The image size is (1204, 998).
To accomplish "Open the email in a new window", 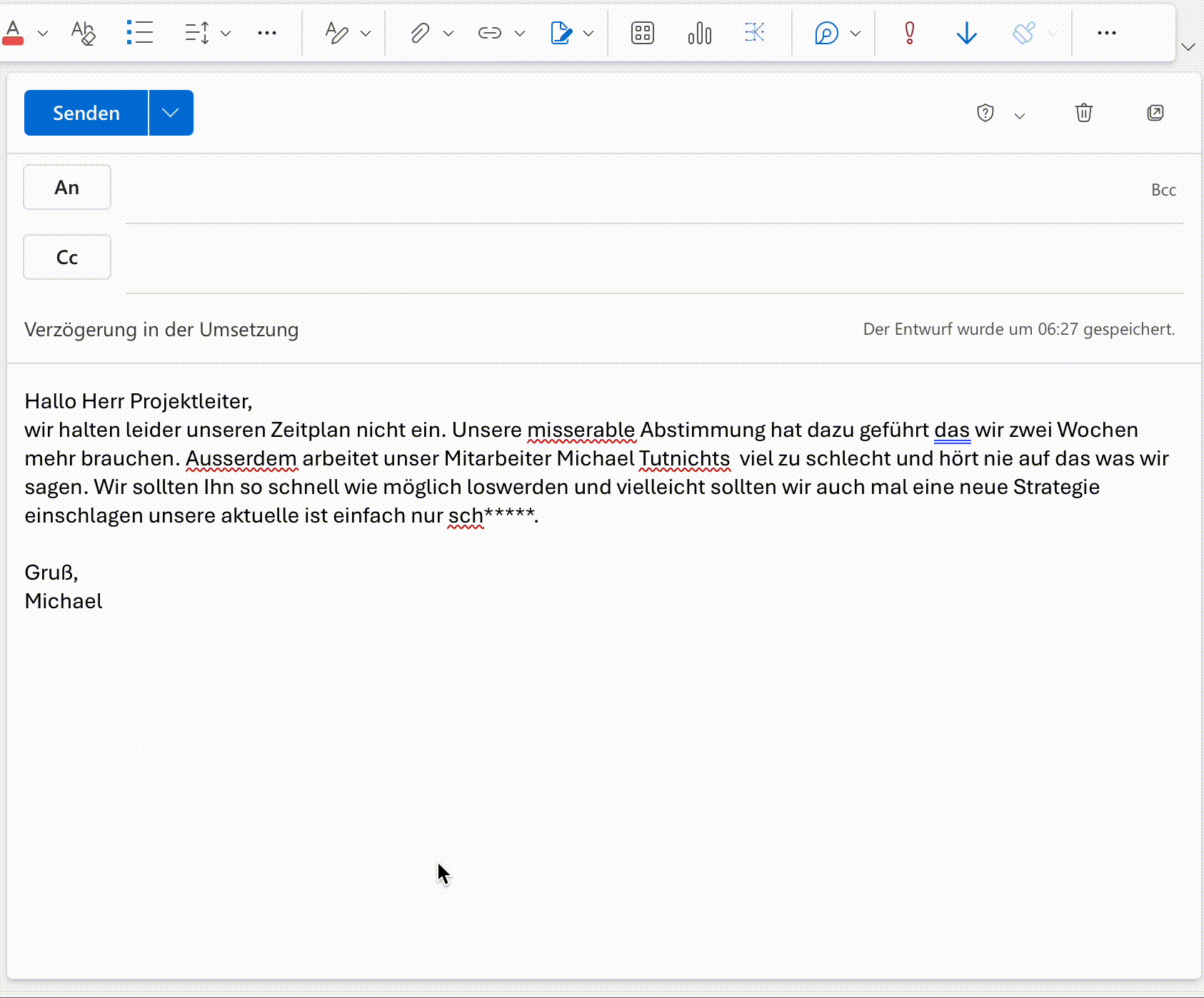I will [x=1155, y=113].
